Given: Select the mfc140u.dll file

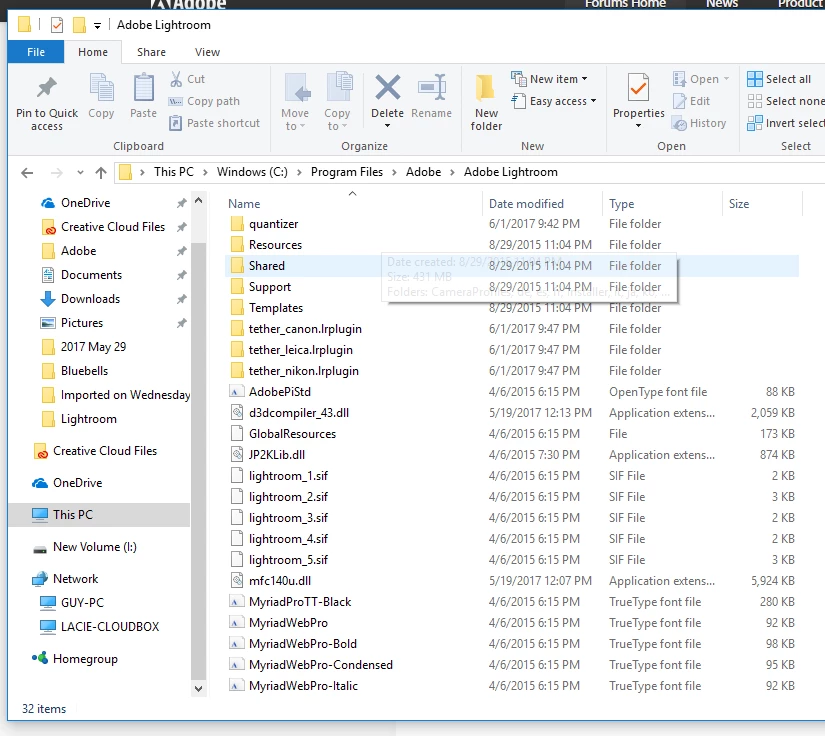Looking at the screenshot, I should point(279,581).
